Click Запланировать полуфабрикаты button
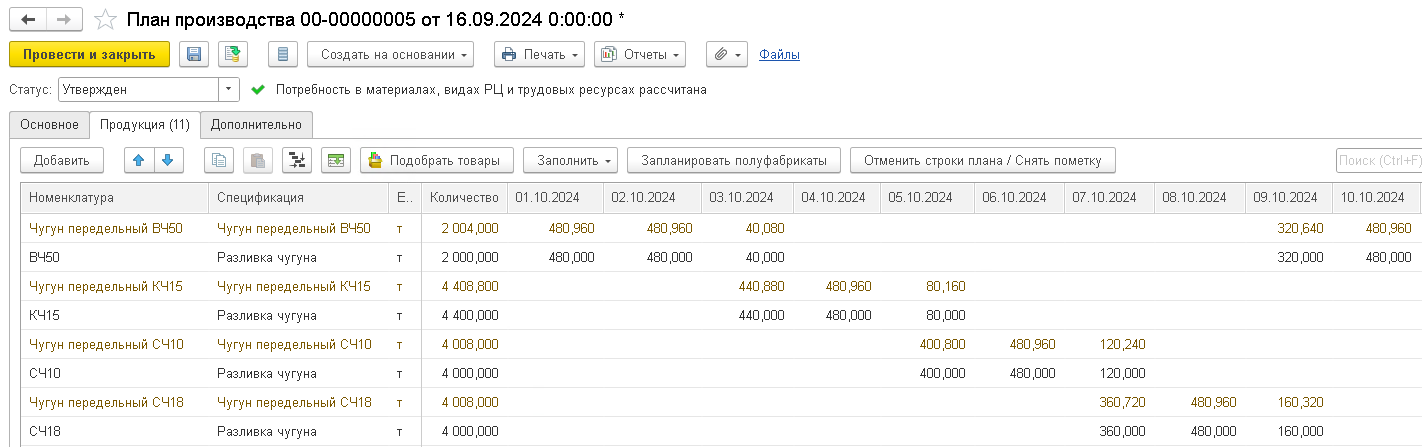The width and height of the screenshot is (1422, 447). click(x=734, y=160)
